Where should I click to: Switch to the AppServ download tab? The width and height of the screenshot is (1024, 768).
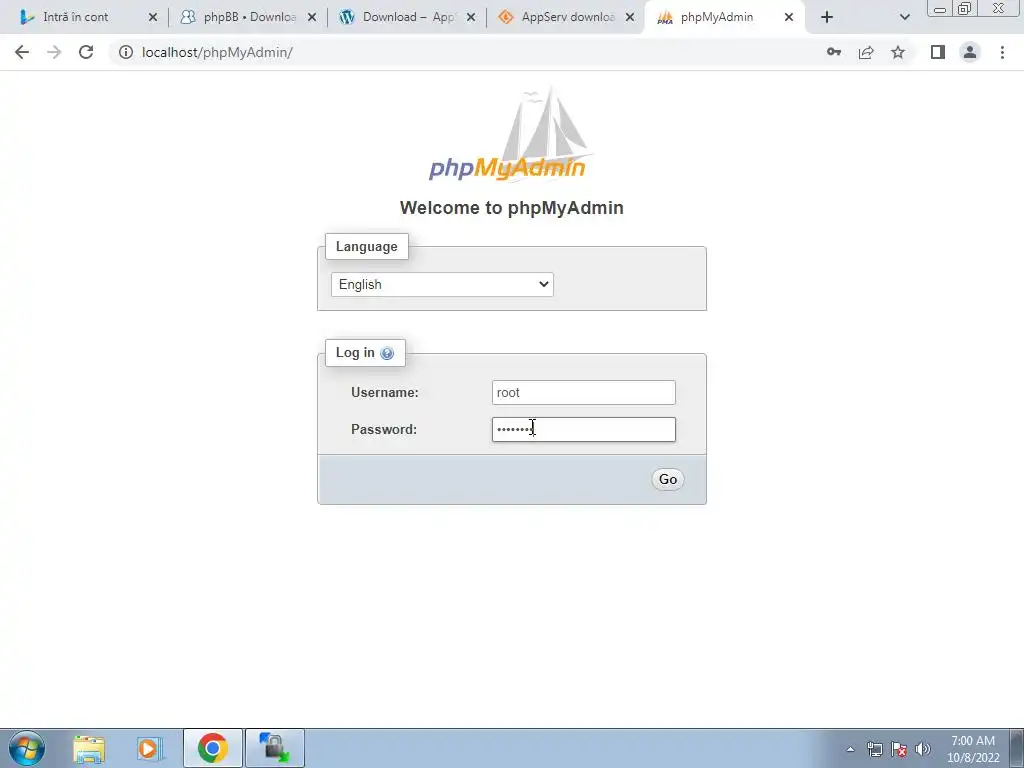coord(567,17)
